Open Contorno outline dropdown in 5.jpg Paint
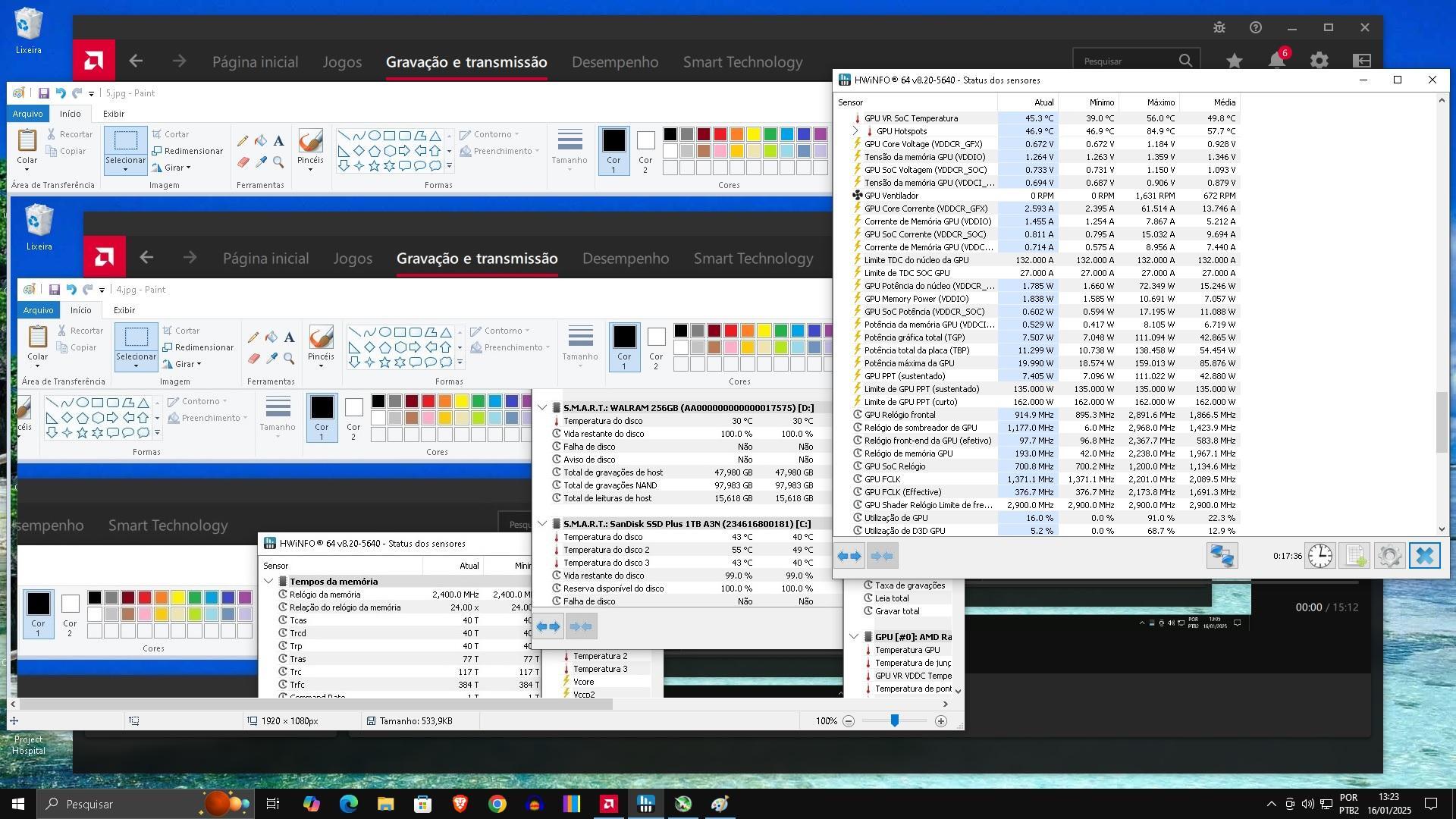 pyautogui.click(x=490, y=134)
